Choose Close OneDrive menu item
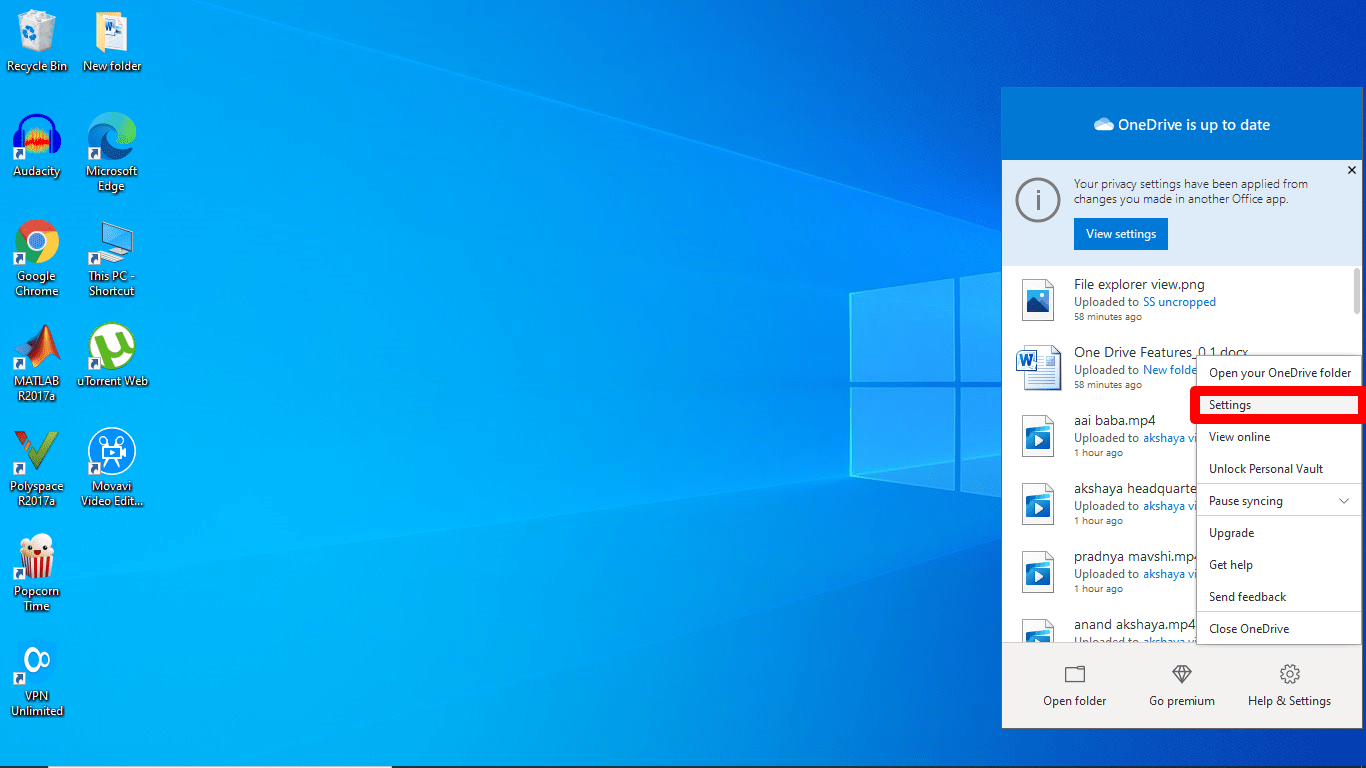Viewport: 1366px width, 768px height. tap(1279, 629)
